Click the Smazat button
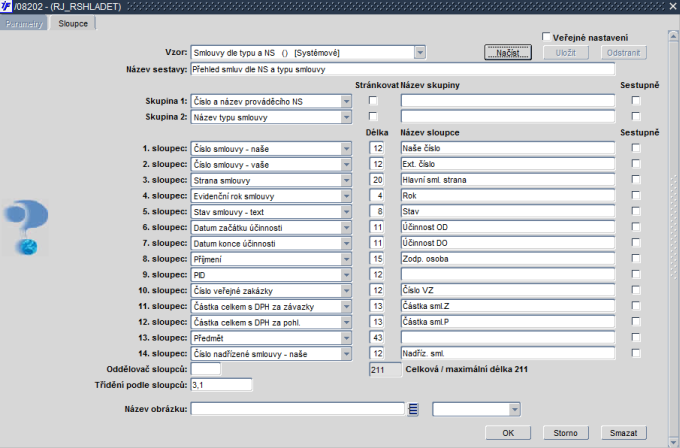 624,433
